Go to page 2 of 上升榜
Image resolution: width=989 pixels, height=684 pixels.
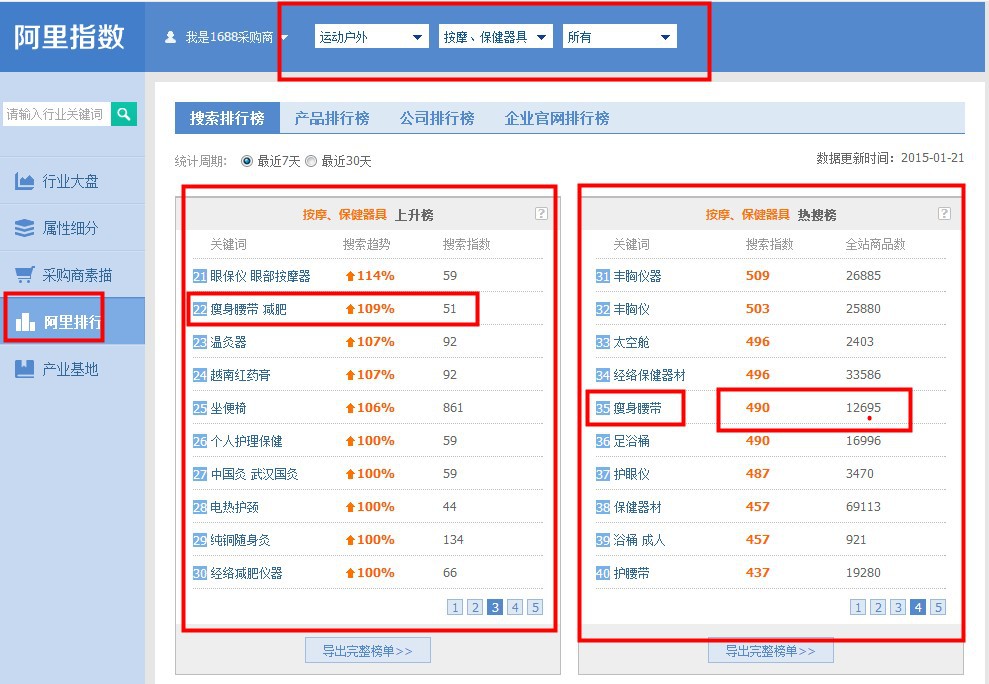click(x=475, y=607)
